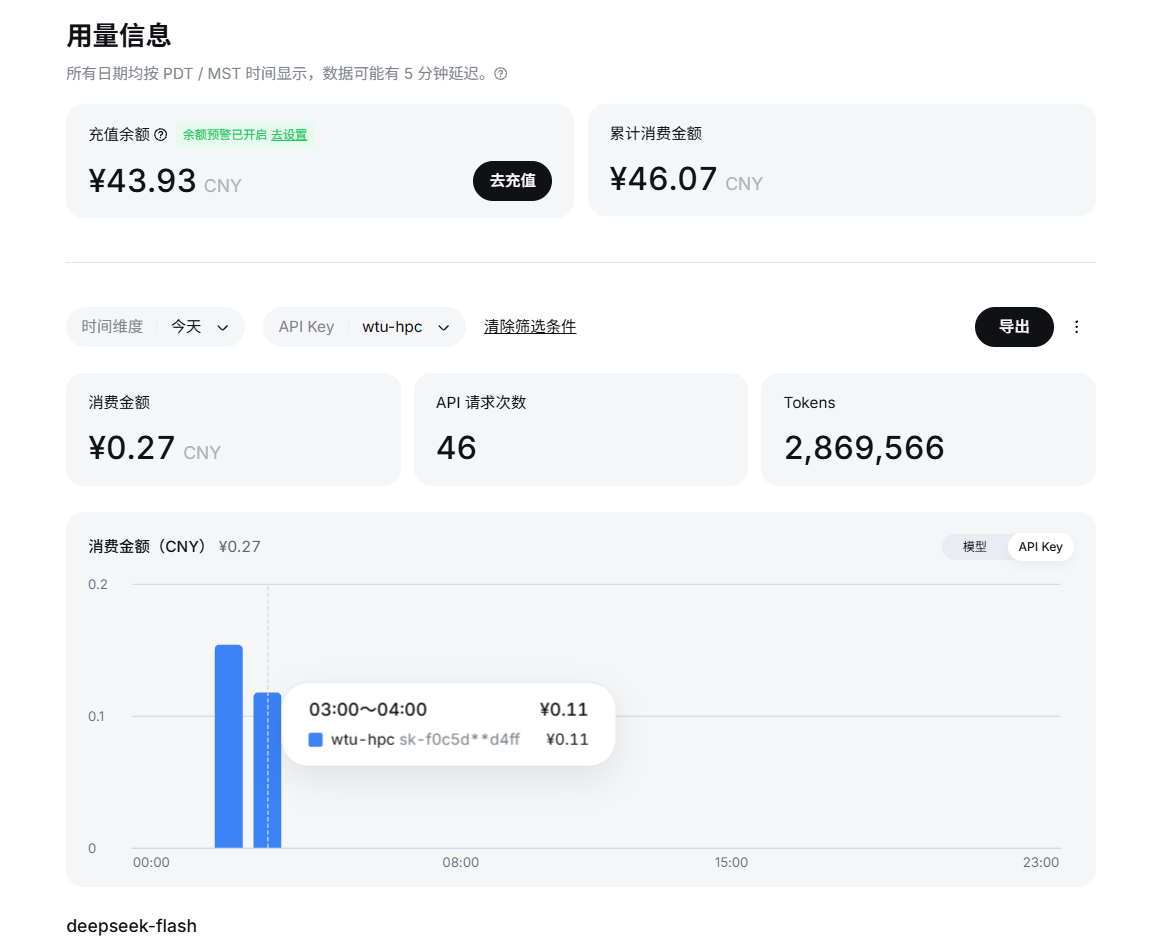Click the 用量信息 page heading
The width and height of the screenshot is (1155, 950).
pyautogui.click(x=119, y=35)
